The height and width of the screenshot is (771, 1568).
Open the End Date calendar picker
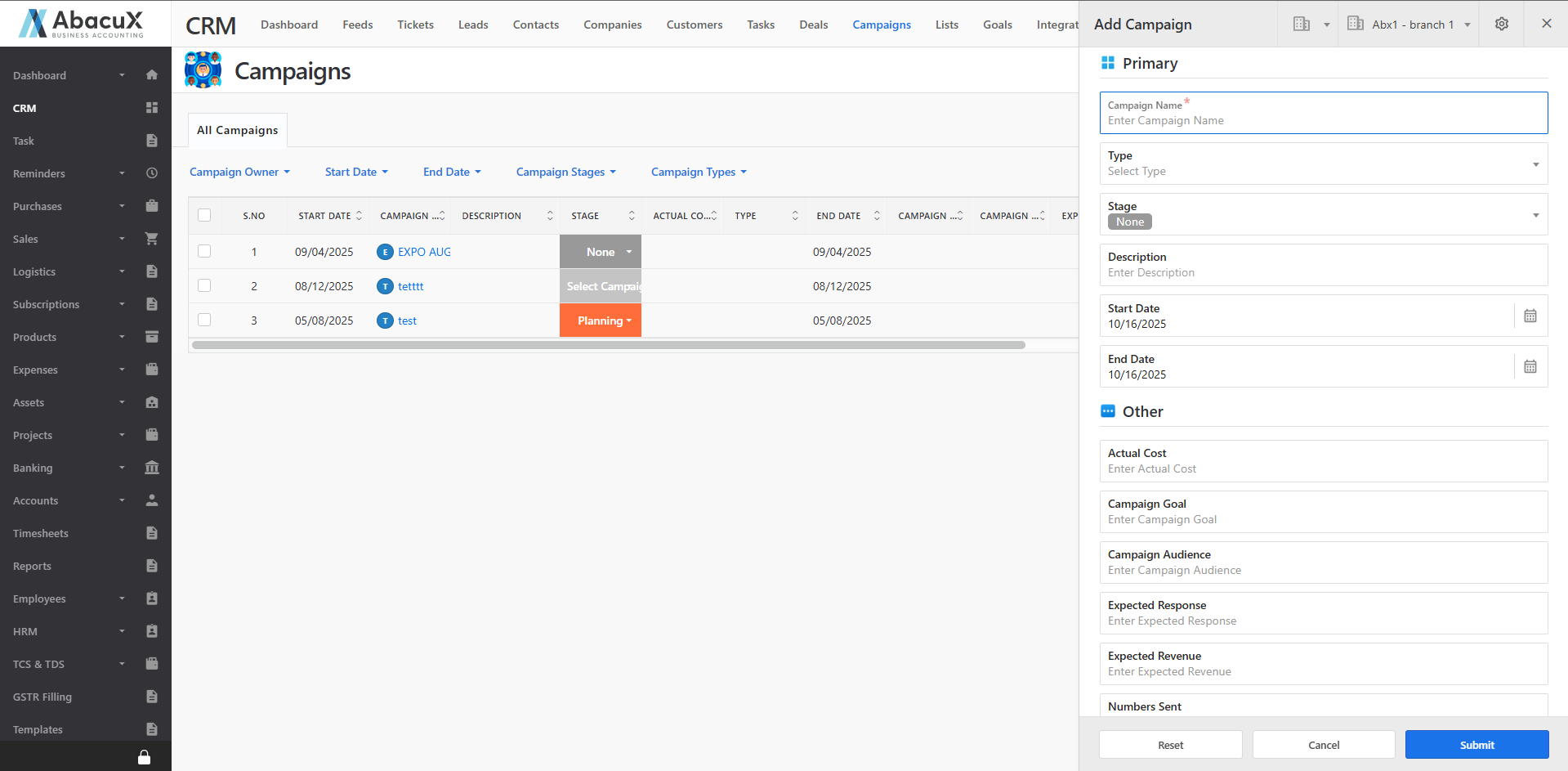pyautogui.click(x=1530, y=367)
